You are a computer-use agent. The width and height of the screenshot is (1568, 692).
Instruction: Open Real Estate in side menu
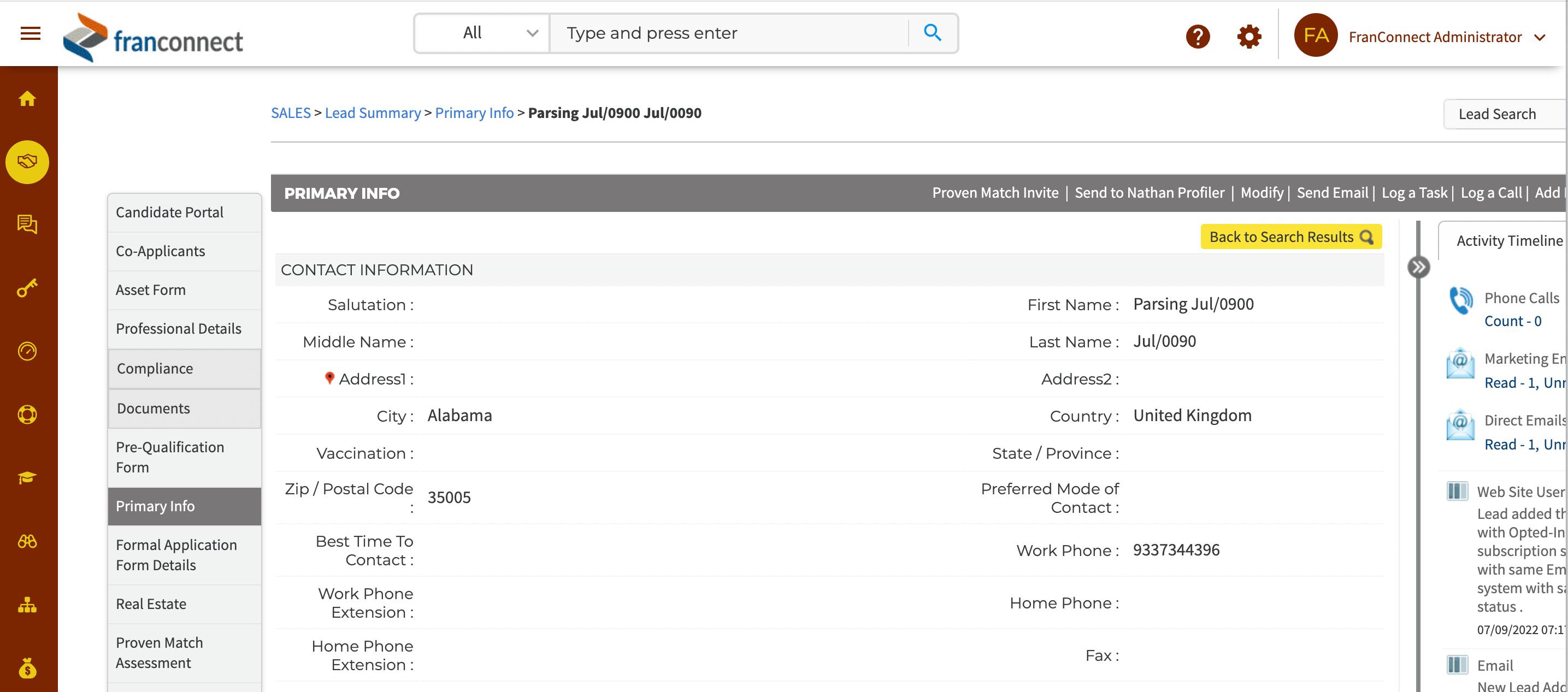coord(185,605)
